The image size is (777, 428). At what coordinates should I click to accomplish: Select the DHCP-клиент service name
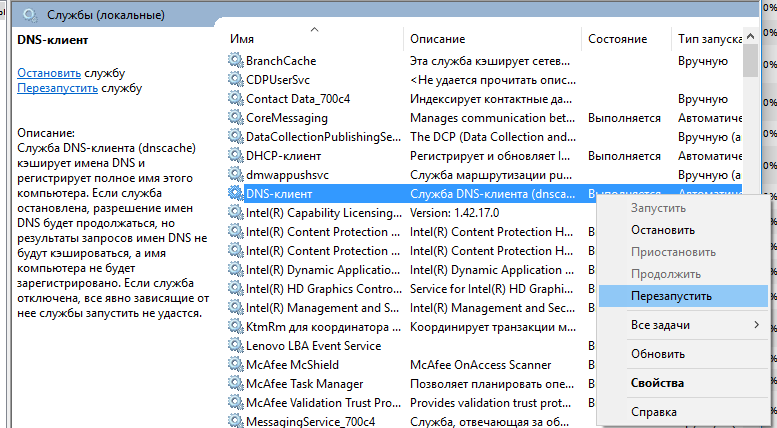(283, 156)
